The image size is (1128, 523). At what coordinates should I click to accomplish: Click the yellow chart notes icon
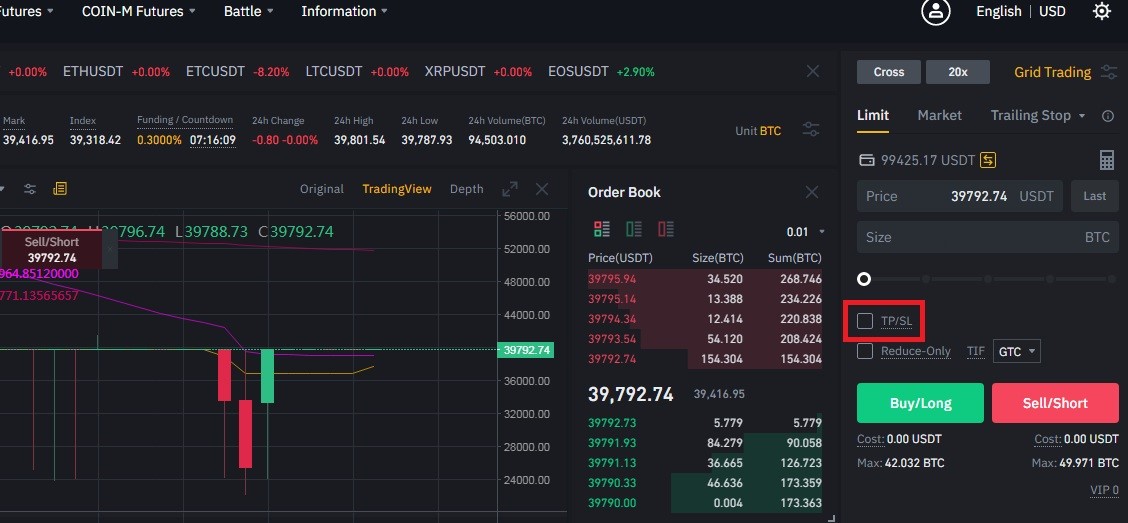tap(60, 188)
